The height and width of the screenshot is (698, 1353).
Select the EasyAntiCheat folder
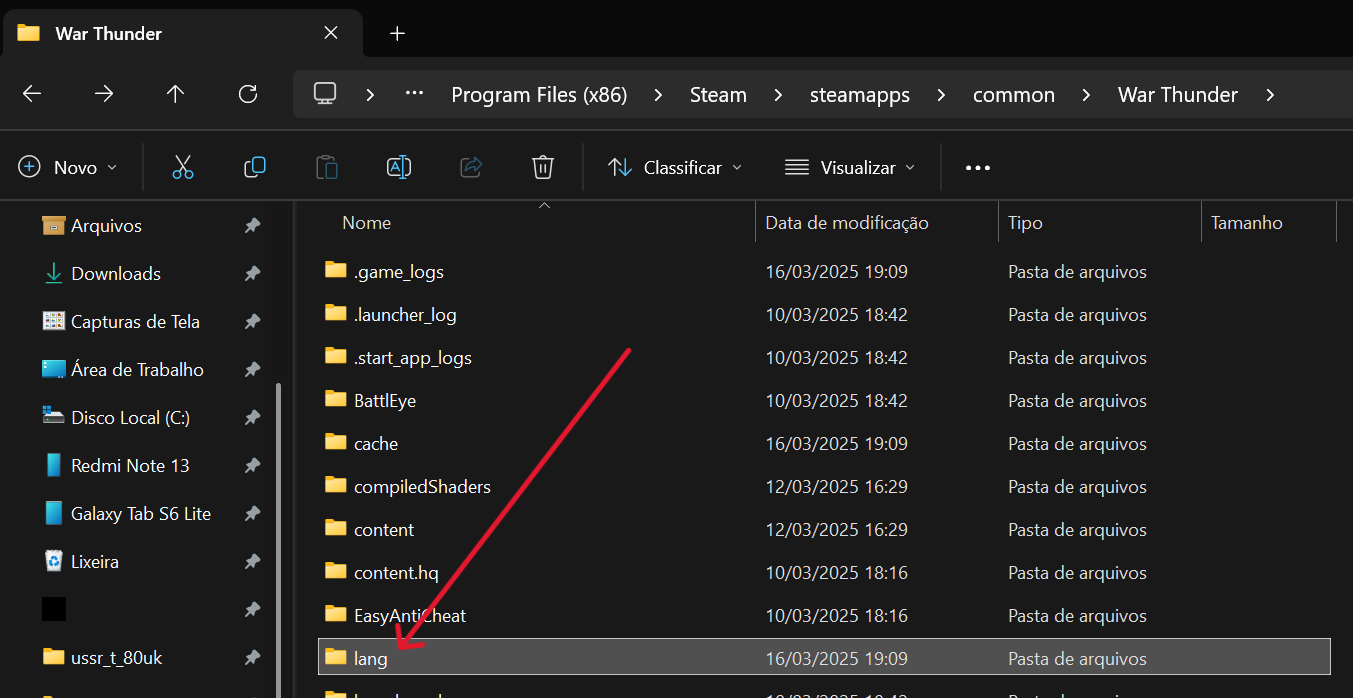(x=409, y=616)
